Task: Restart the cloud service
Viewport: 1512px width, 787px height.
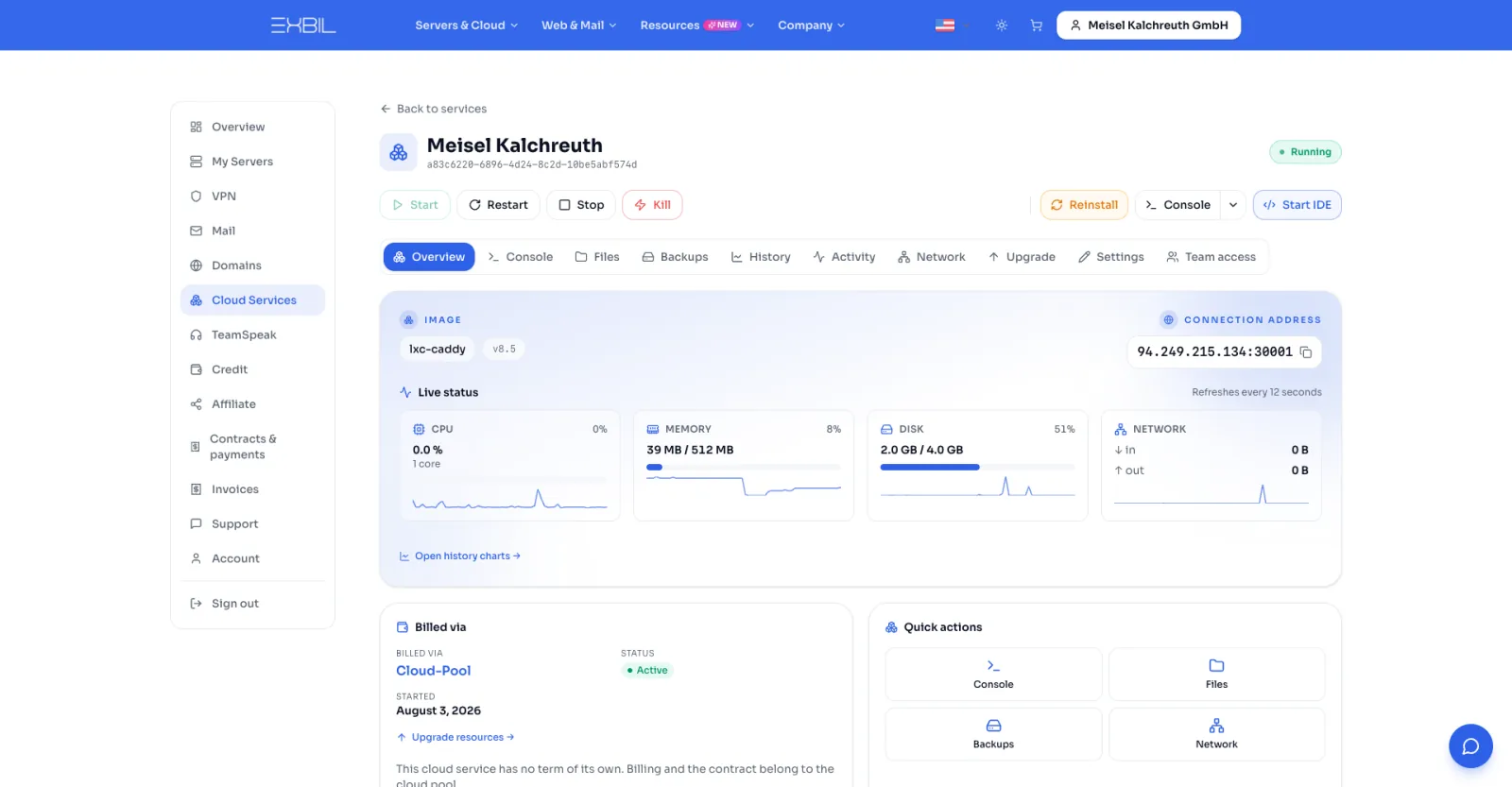Action: point(499,205)
